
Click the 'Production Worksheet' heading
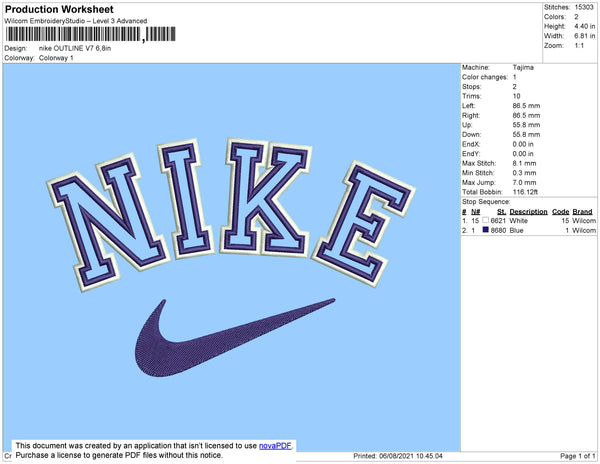(59, 9)
